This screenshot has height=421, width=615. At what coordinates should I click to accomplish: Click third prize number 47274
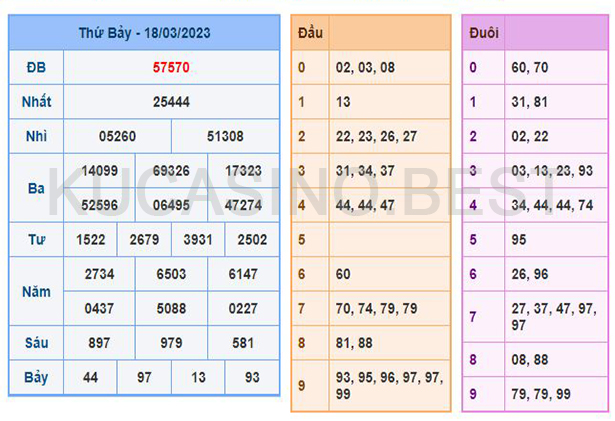point(244,205)
